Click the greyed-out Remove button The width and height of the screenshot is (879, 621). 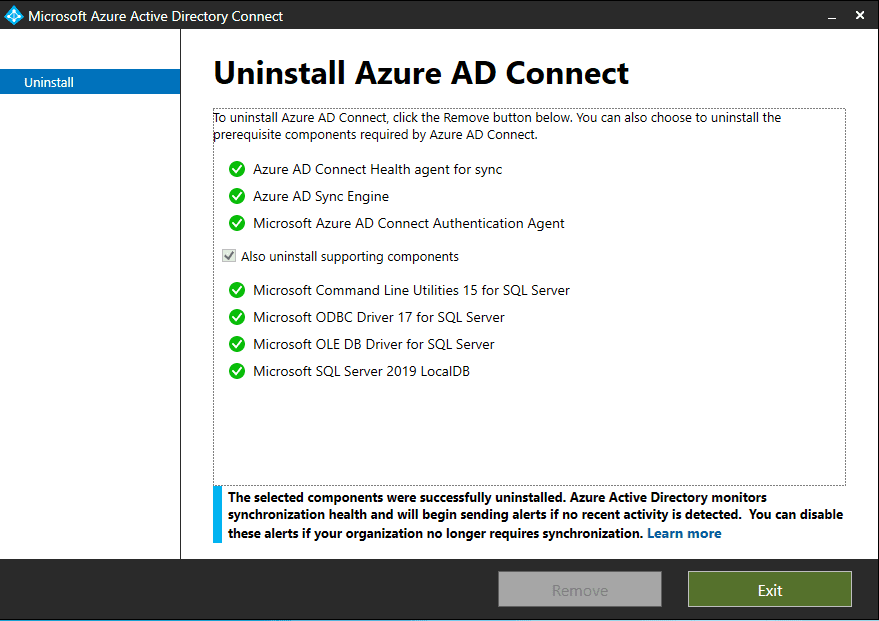tap(580, 590)
